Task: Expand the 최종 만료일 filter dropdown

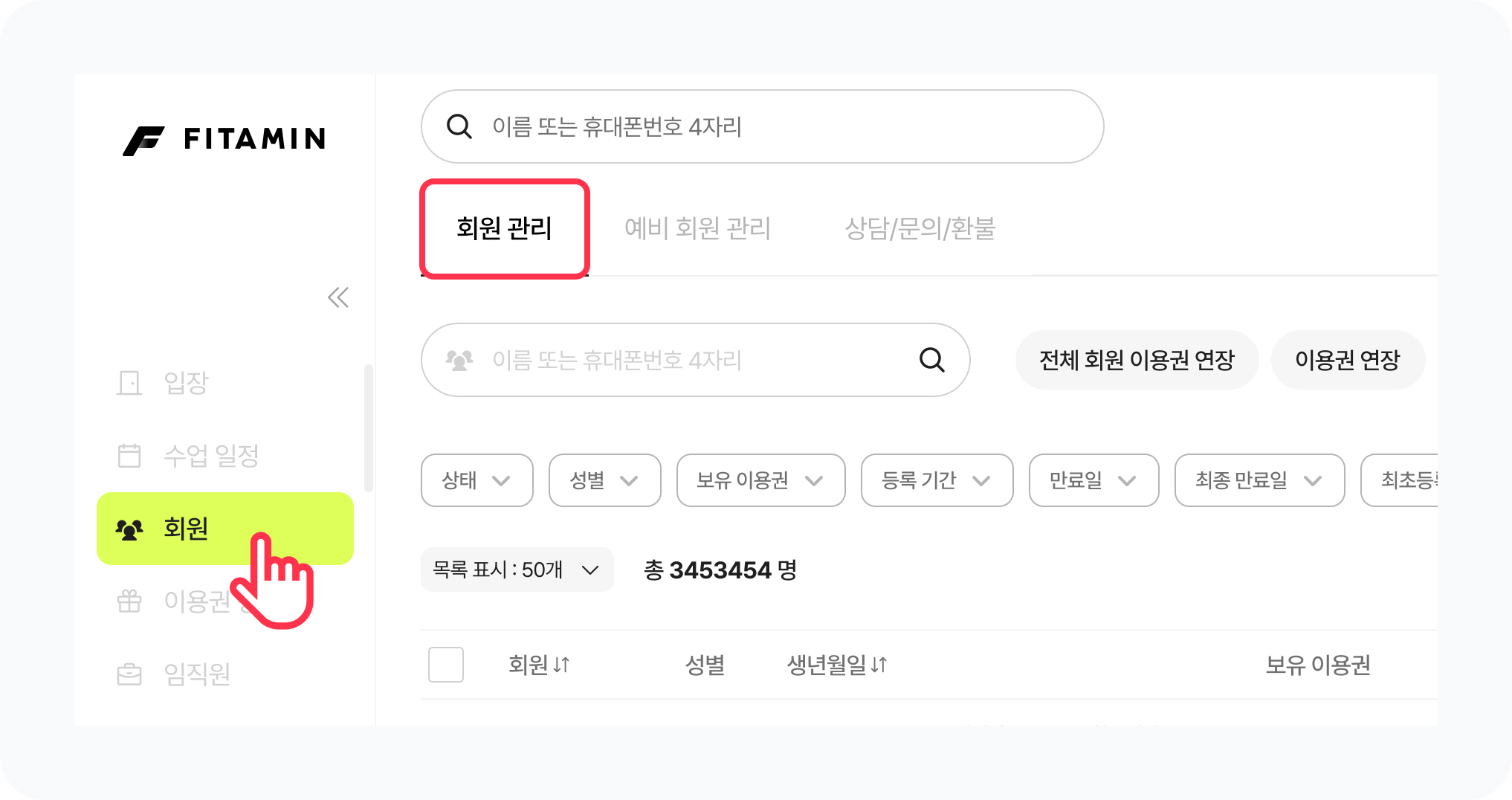Action: (1259, 480)
